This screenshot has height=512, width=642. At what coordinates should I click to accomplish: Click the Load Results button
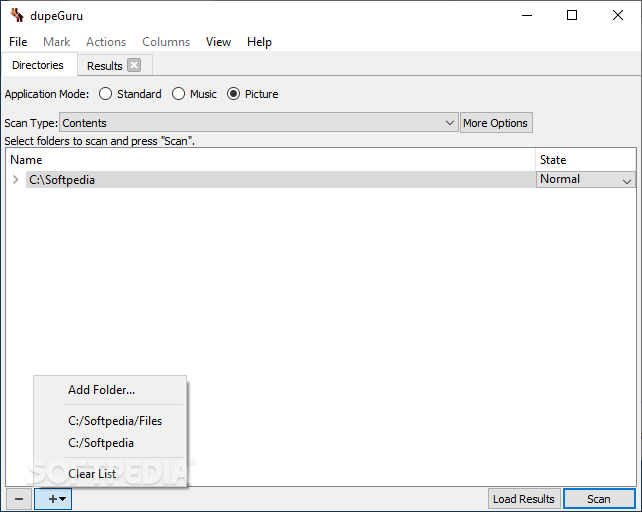point(524,499)
